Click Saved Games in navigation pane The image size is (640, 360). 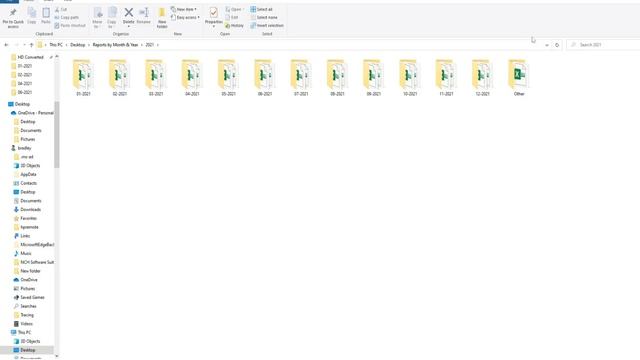pos(29,297)
